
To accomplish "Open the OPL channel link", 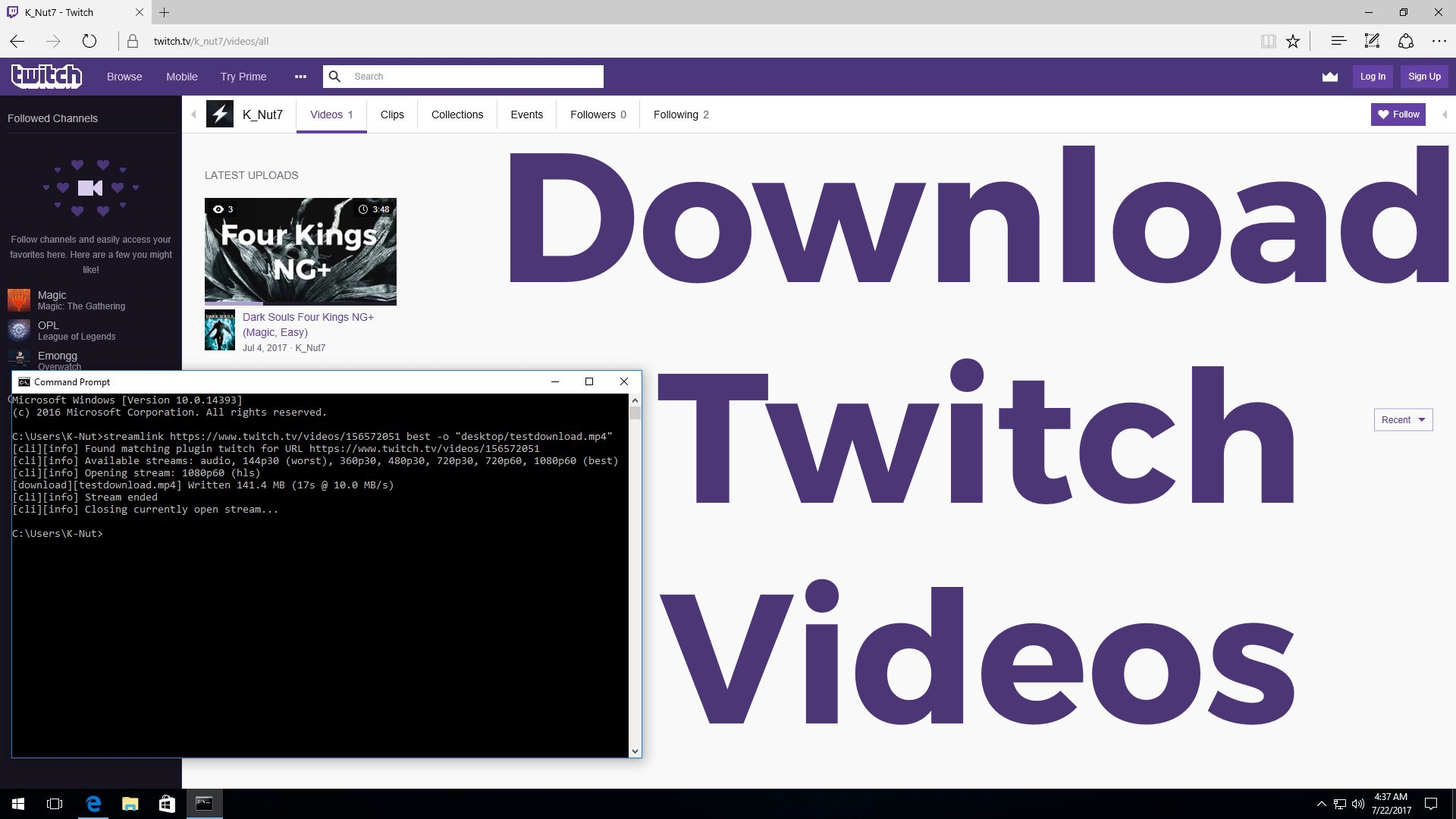I will [x=48, y=325].
